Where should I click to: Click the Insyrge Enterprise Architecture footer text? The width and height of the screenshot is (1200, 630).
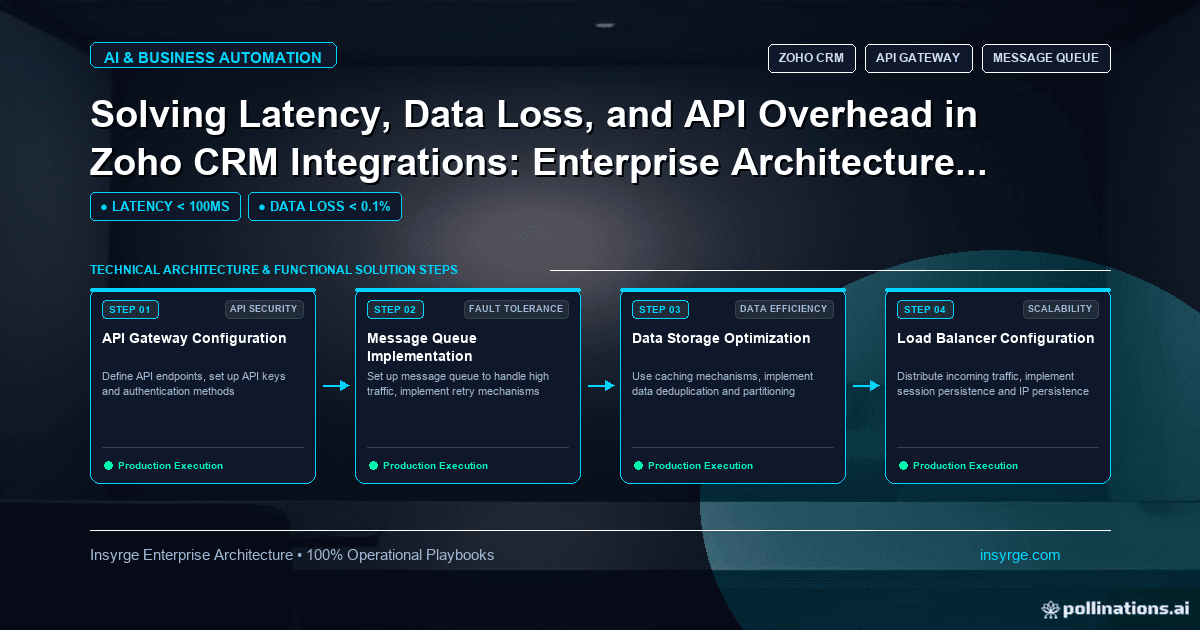coord(292,555)
